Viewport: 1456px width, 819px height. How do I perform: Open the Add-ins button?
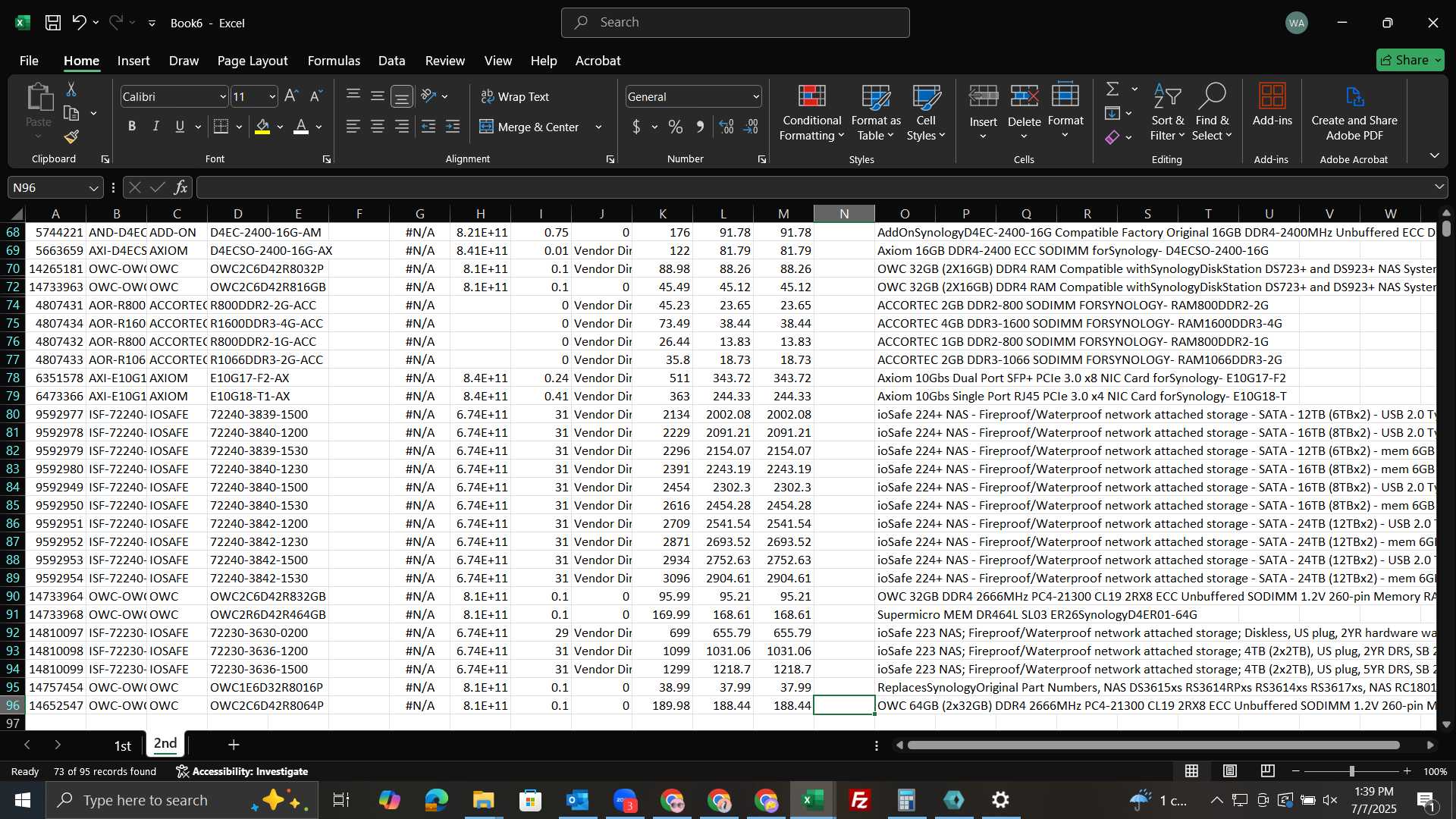[1272, 105]
